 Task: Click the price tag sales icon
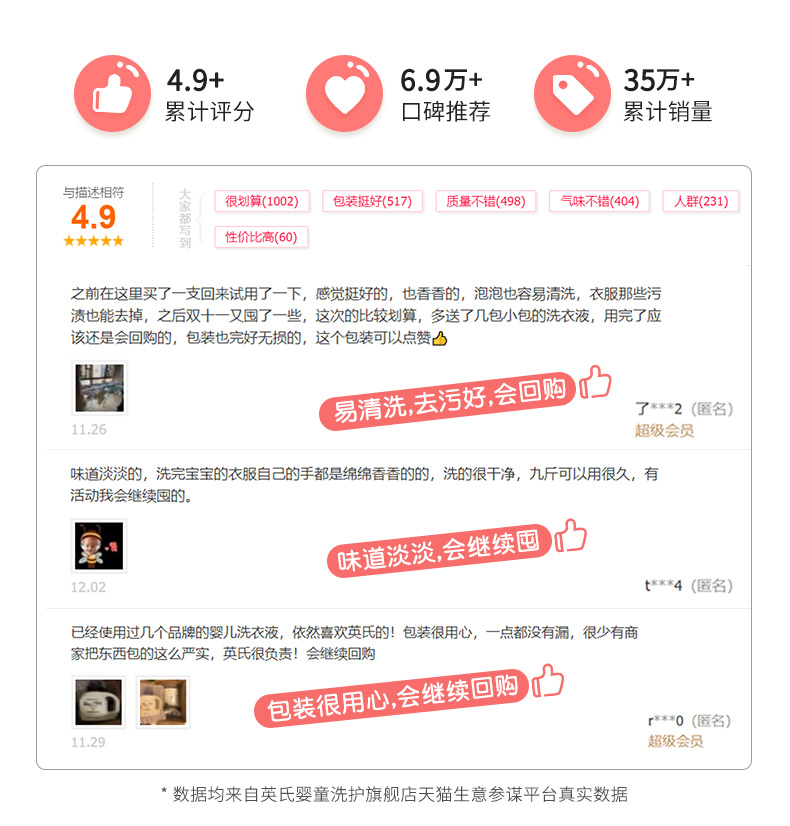pos(572,94)
